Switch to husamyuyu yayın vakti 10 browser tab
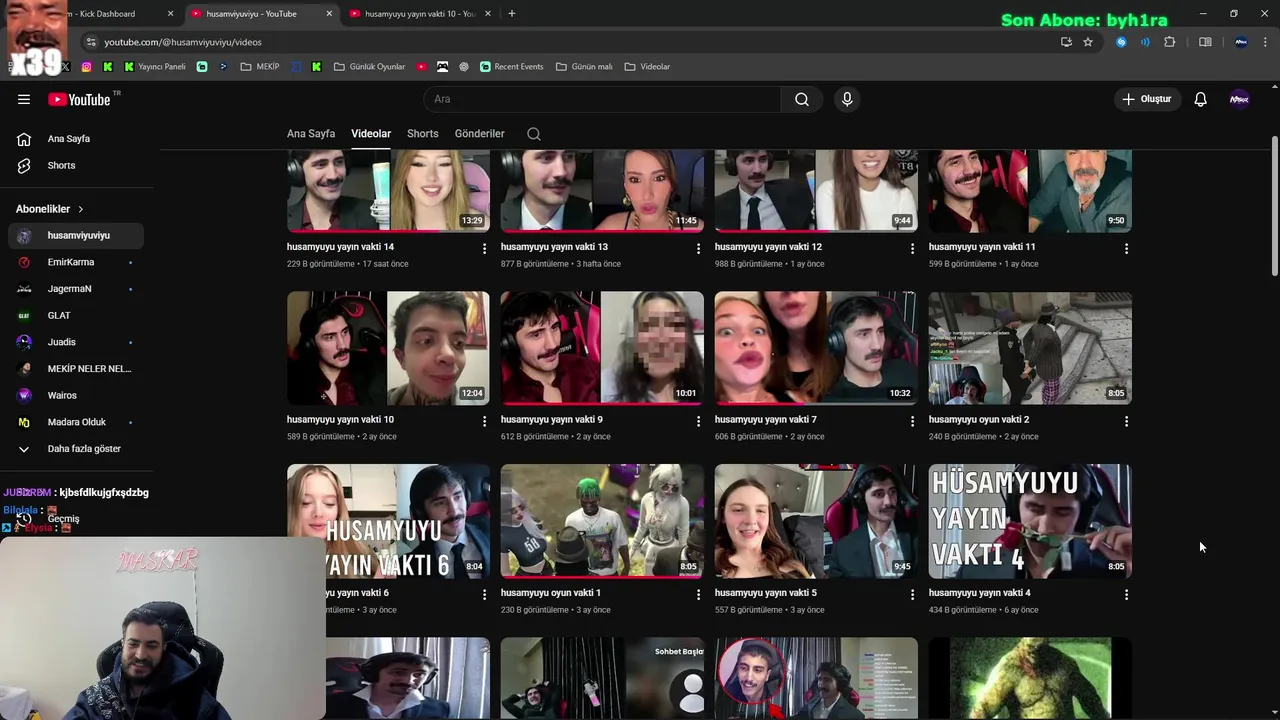Viewport: 1280px width, 720px height. click(x=418, y=14)
